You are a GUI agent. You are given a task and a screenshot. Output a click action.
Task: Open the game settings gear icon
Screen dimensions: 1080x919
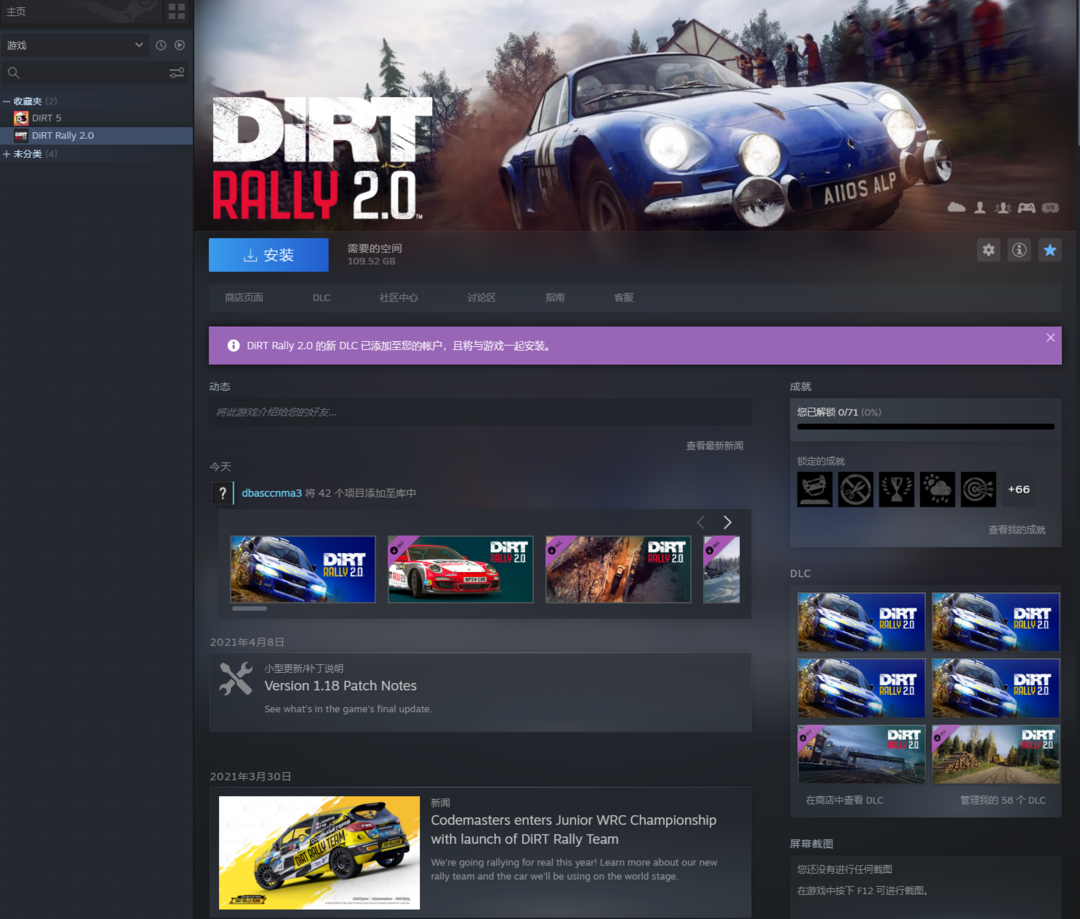click(x=988, y=250)
